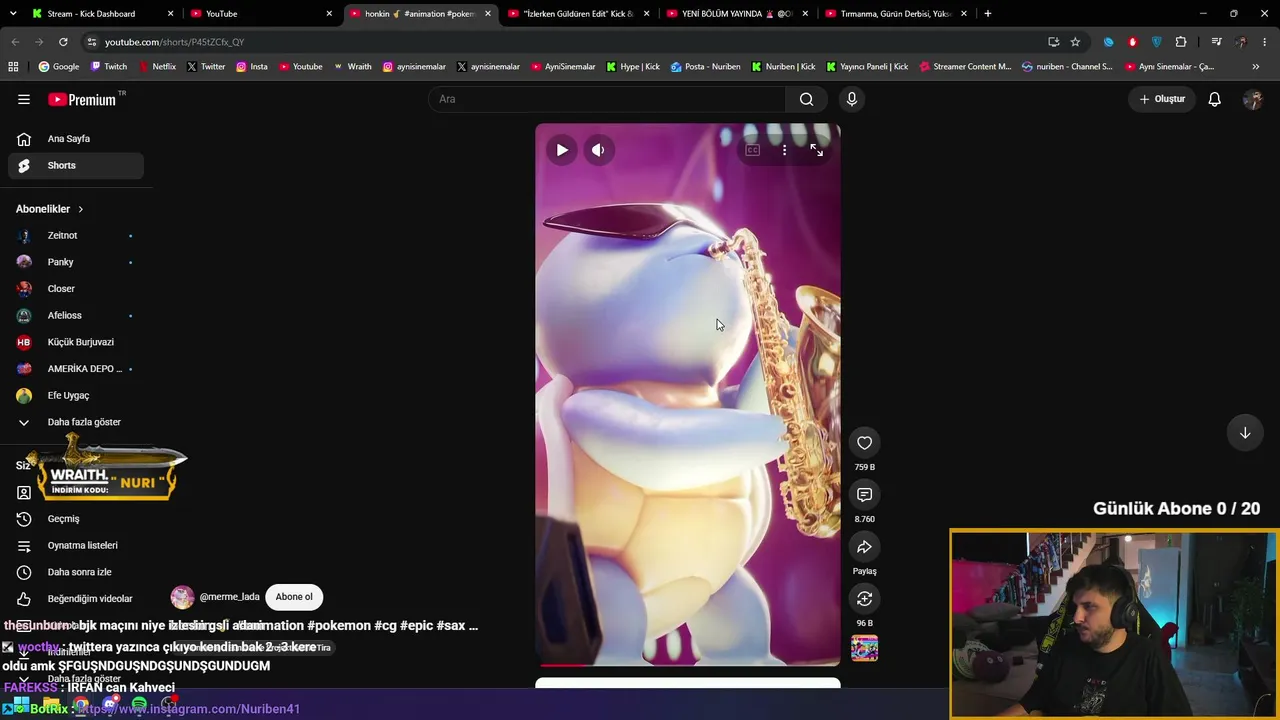The image size is (1280, 720).
Task: Show more subscriptions under Efe Uygaç
Action: (x=76, y=422)
